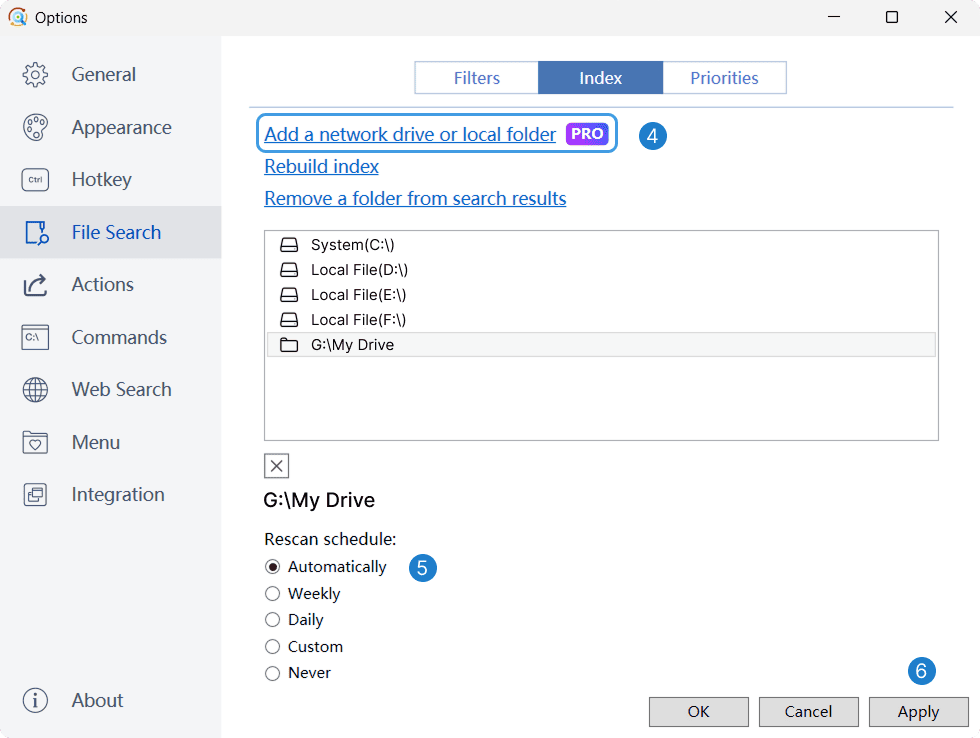The height and width of the screenshot is (738, 980).
Task: Select Custom rescan schedule
Action: pos(304,647)
